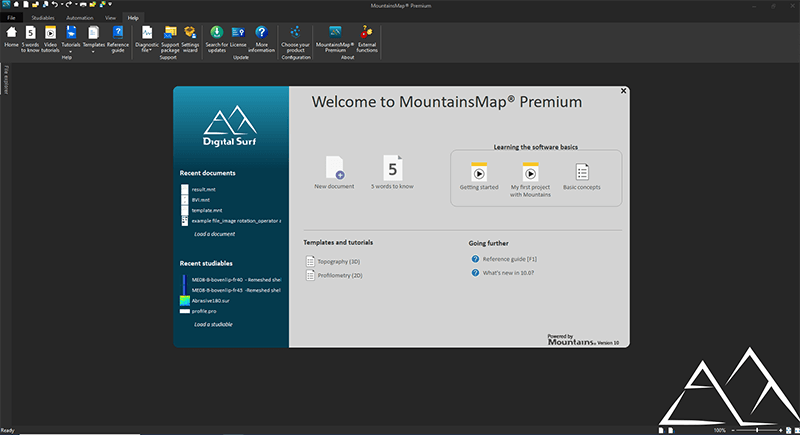Viewport: 800px width, 435px height.
Task: Open Basic concepts guide icon
Action: (582, 176)
